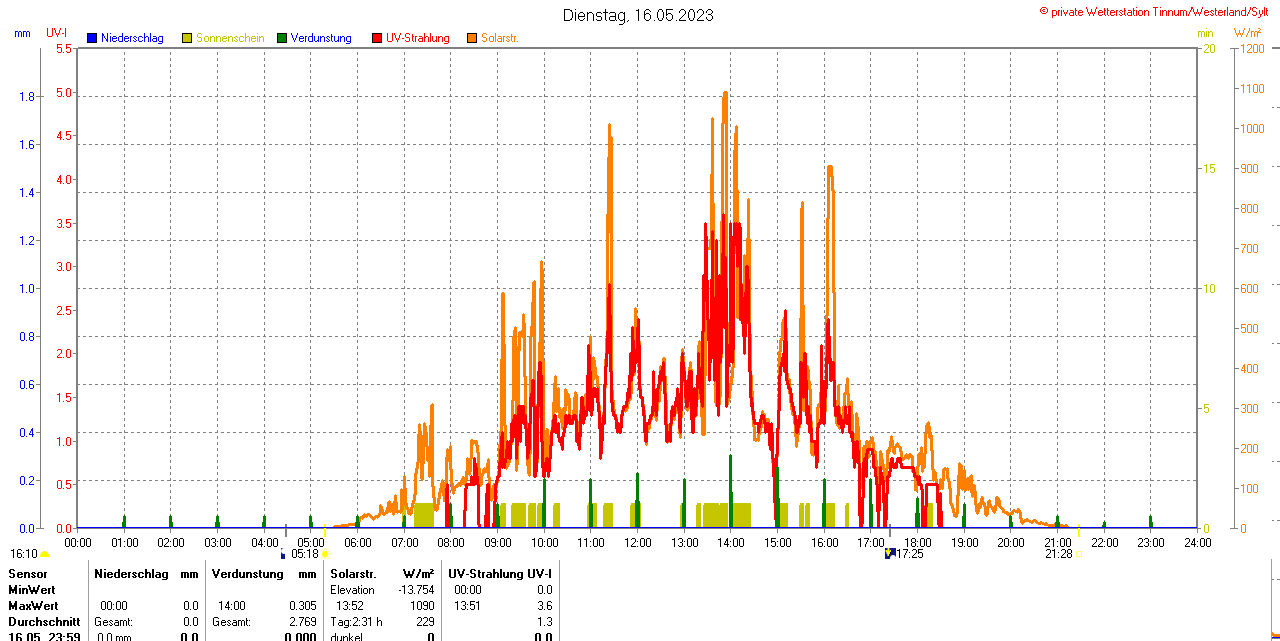Click the yellow Sonnenschein legend square
The image size is (1280, 641).
187,38
